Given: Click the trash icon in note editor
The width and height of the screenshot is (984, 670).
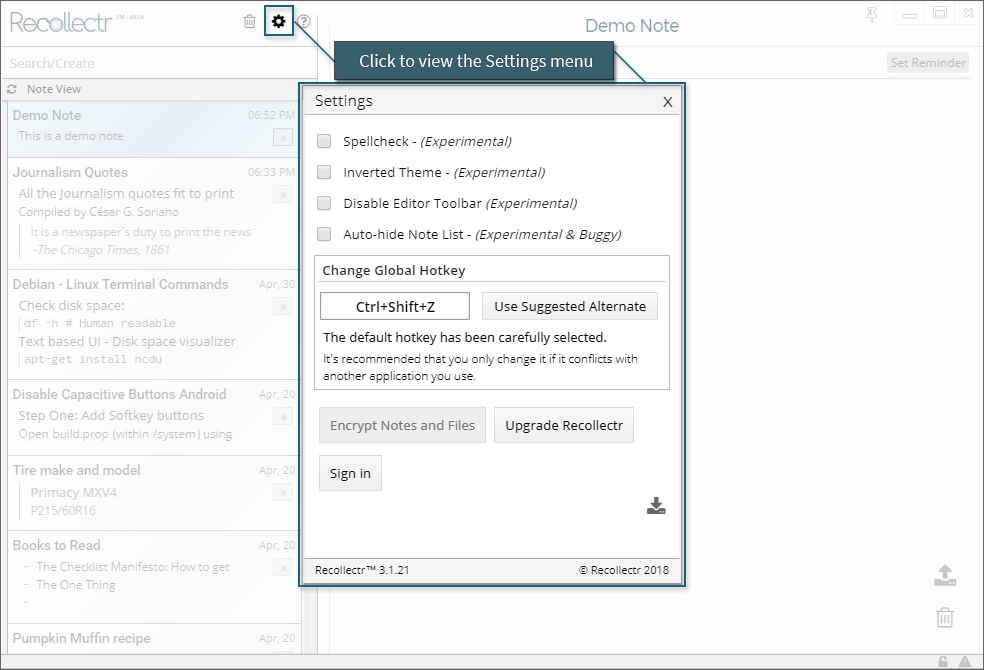Looking at the screenshot, I should coord(944,617).
